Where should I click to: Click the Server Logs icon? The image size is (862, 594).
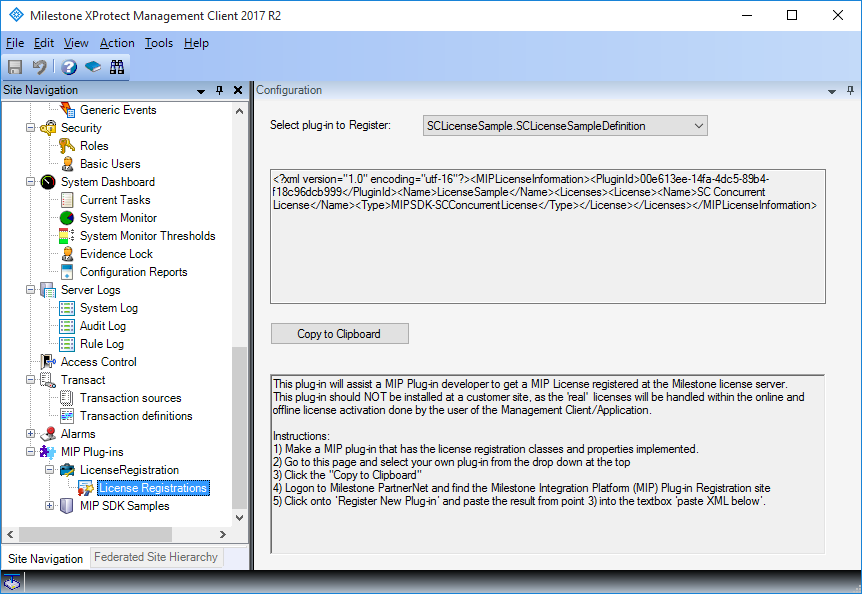point(48,290)
